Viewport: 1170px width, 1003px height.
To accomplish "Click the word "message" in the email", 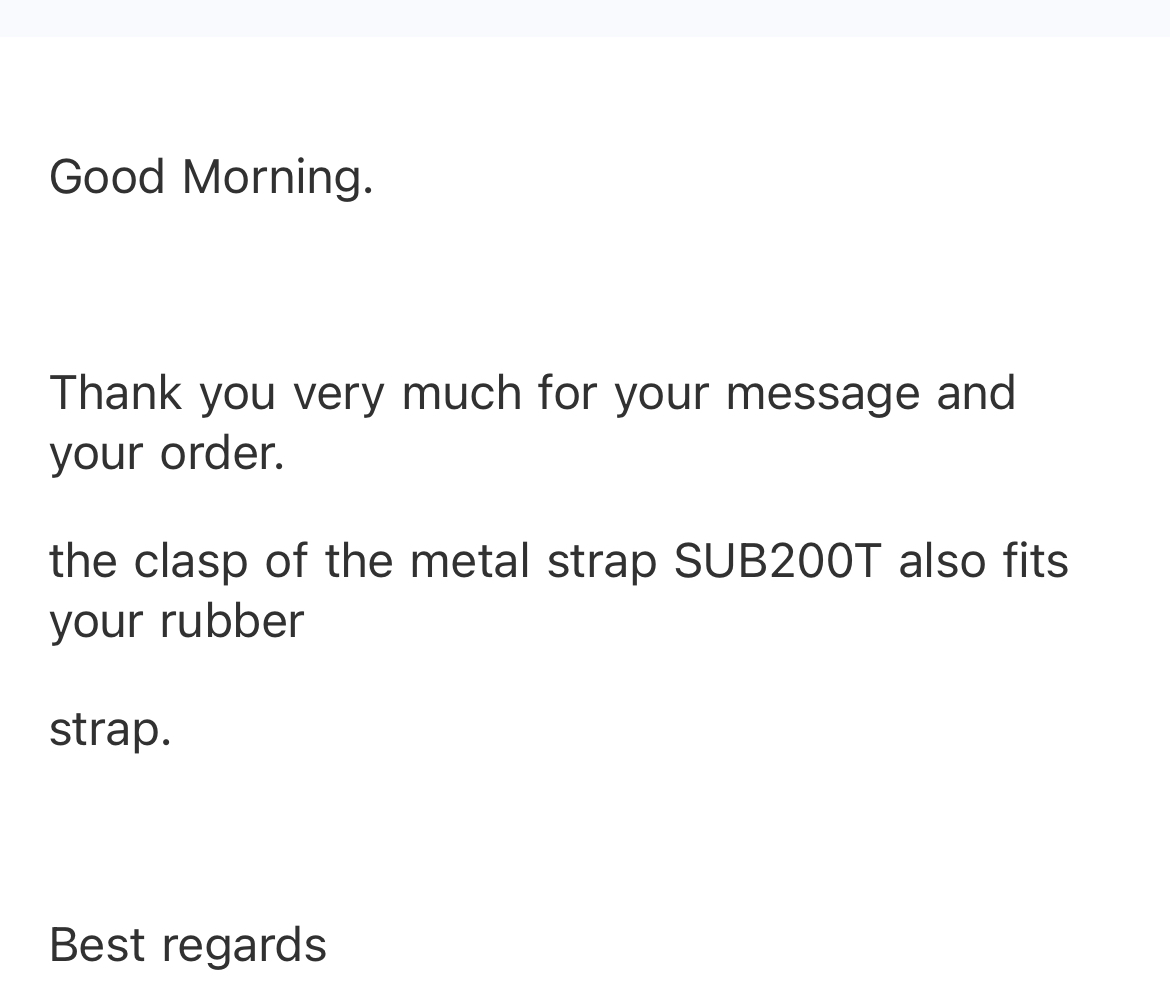I will pyautogui.click(x=821, y=392).
